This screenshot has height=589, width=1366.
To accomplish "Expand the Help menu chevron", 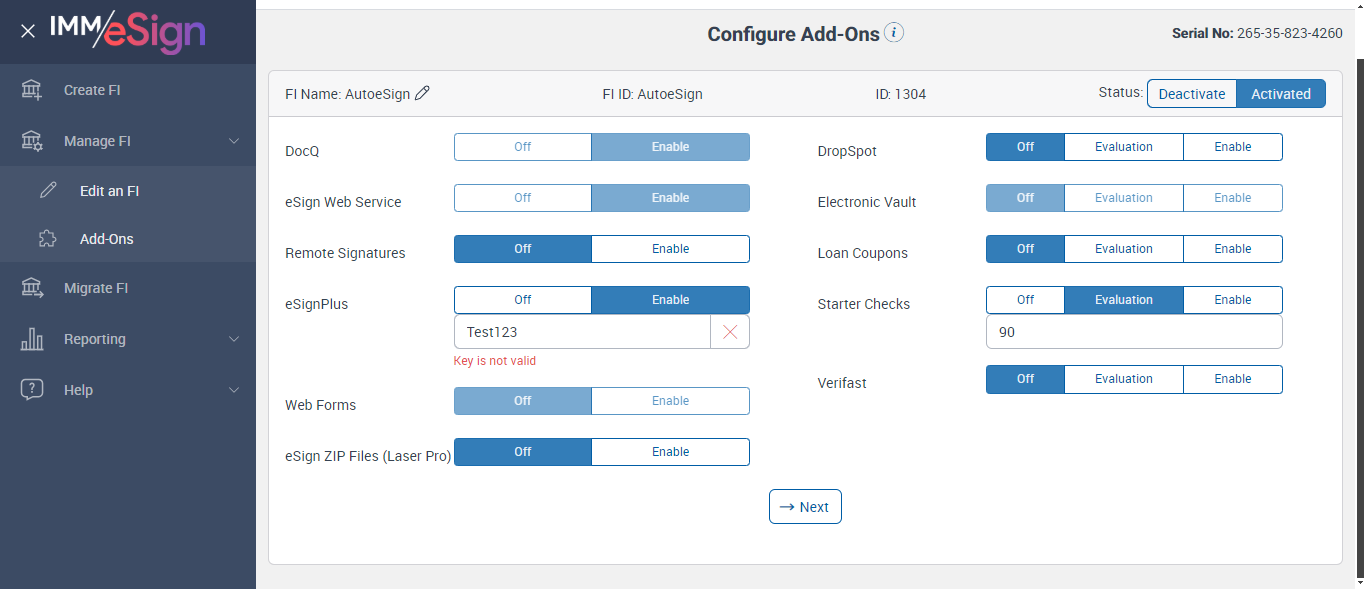I will 234,390.
